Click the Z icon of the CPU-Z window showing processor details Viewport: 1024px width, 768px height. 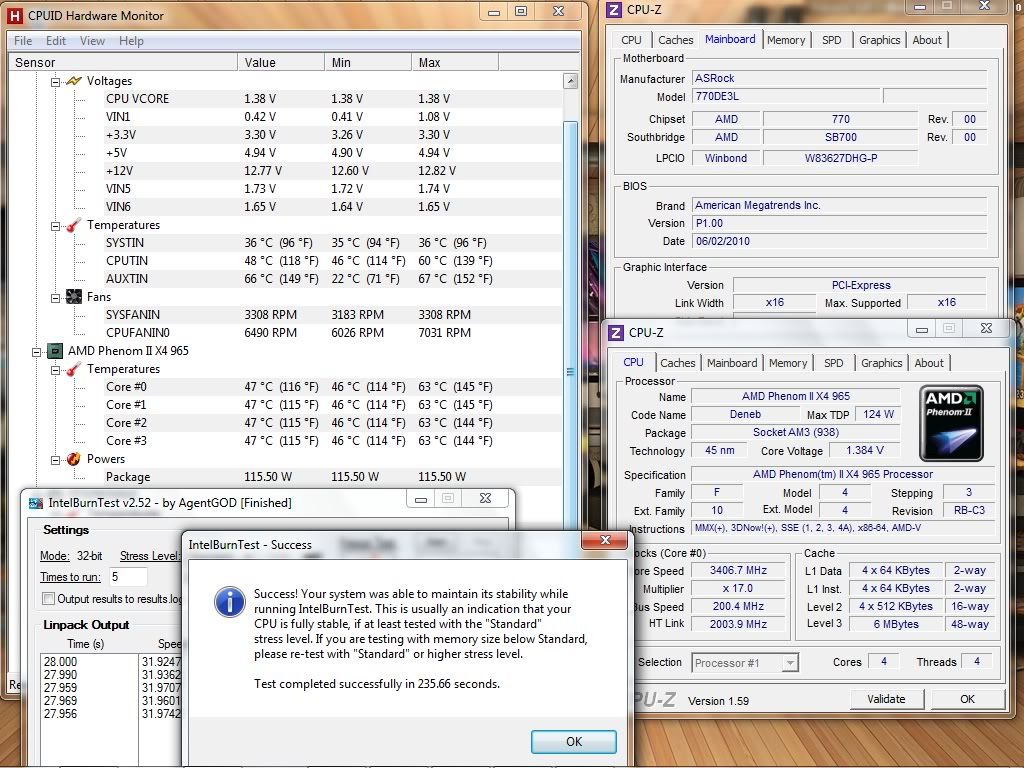pos(616,332)
